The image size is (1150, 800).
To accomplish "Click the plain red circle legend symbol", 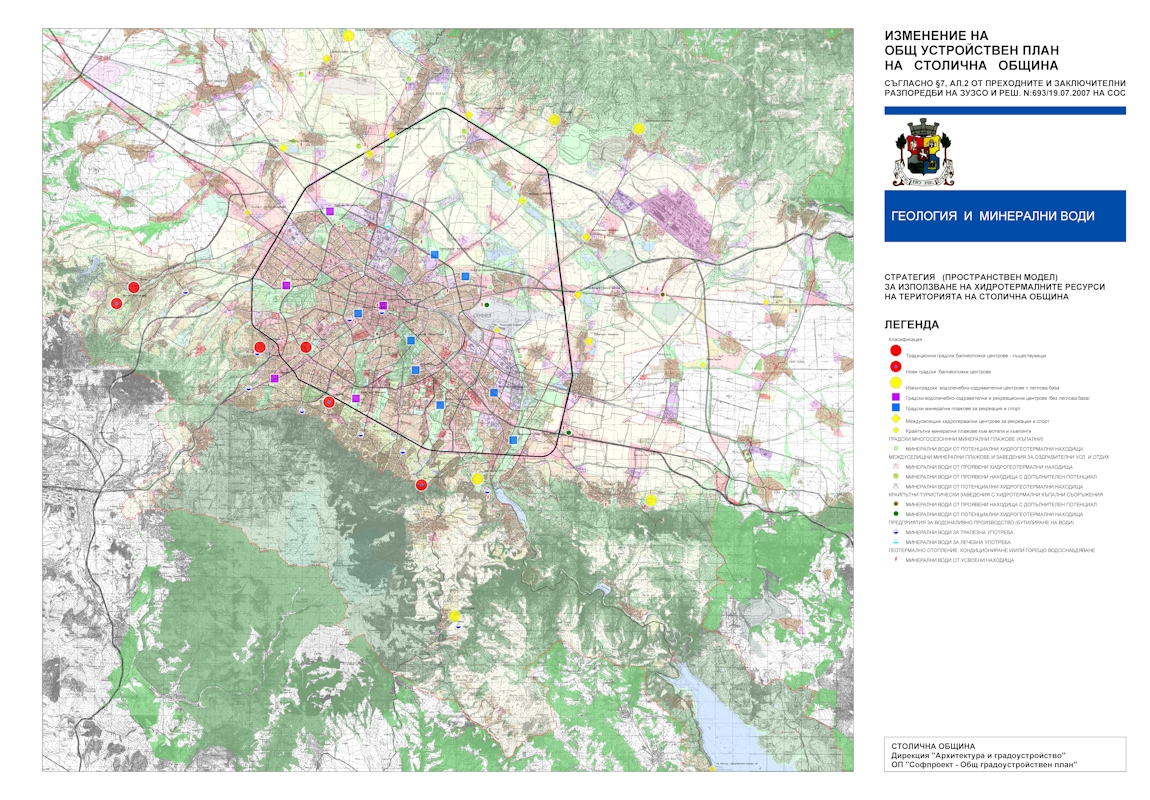I will (x=896, y=351).
